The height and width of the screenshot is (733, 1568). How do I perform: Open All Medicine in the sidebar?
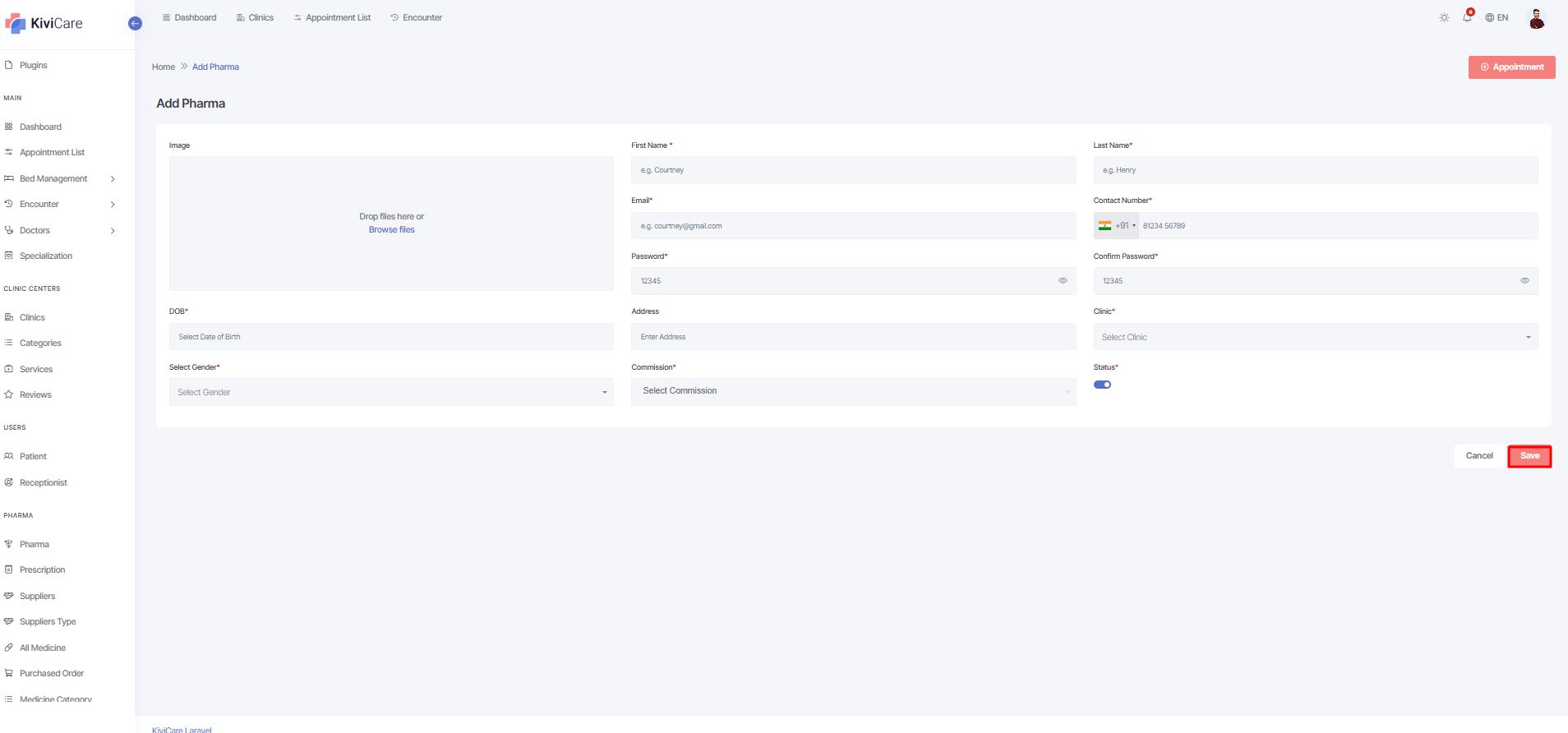(43, 648)
